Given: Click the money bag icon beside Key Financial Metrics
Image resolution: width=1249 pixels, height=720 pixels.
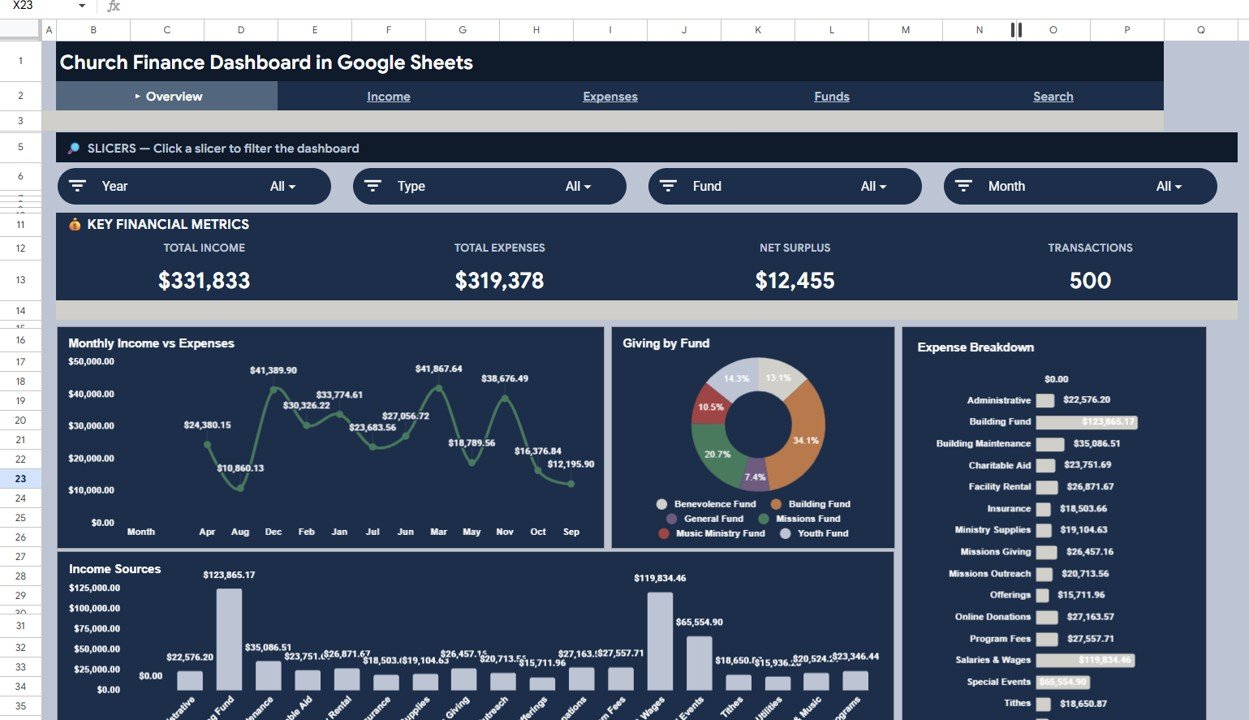Looking at the screenshot, I should pos(75,225).
